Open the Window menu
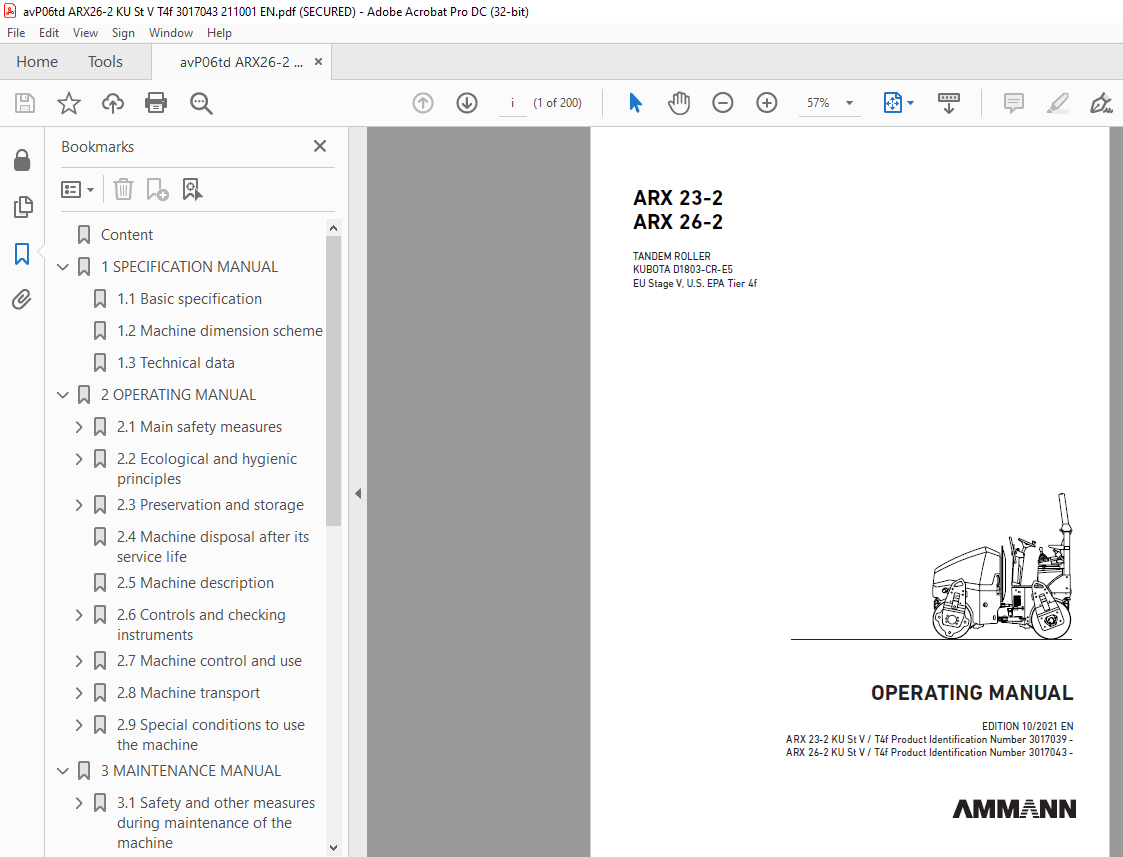1123x857 pixels. 170,33
